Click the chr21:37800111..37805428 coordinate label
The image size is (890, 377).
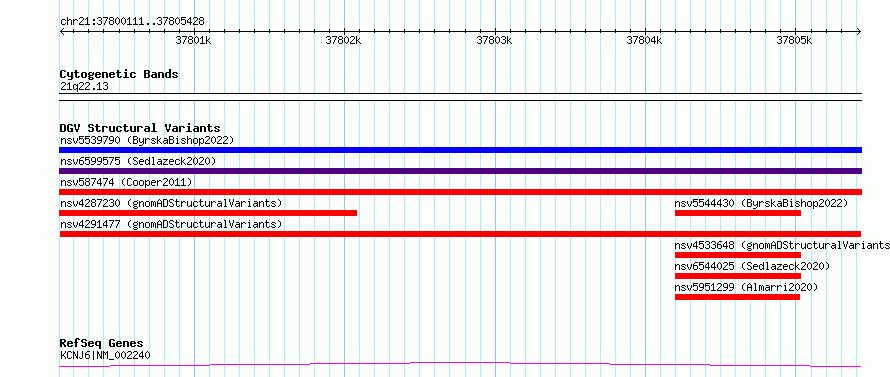[132, 22]
